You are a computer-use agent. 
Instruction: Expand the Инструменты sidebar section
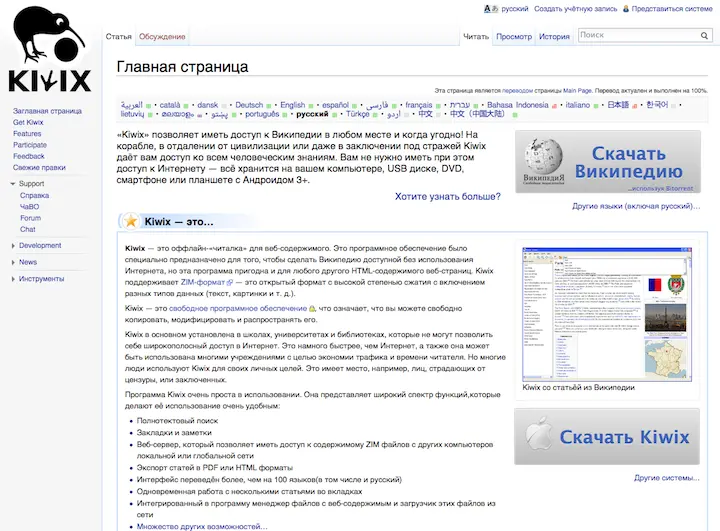pyautogui.click(x=13, y=279)
